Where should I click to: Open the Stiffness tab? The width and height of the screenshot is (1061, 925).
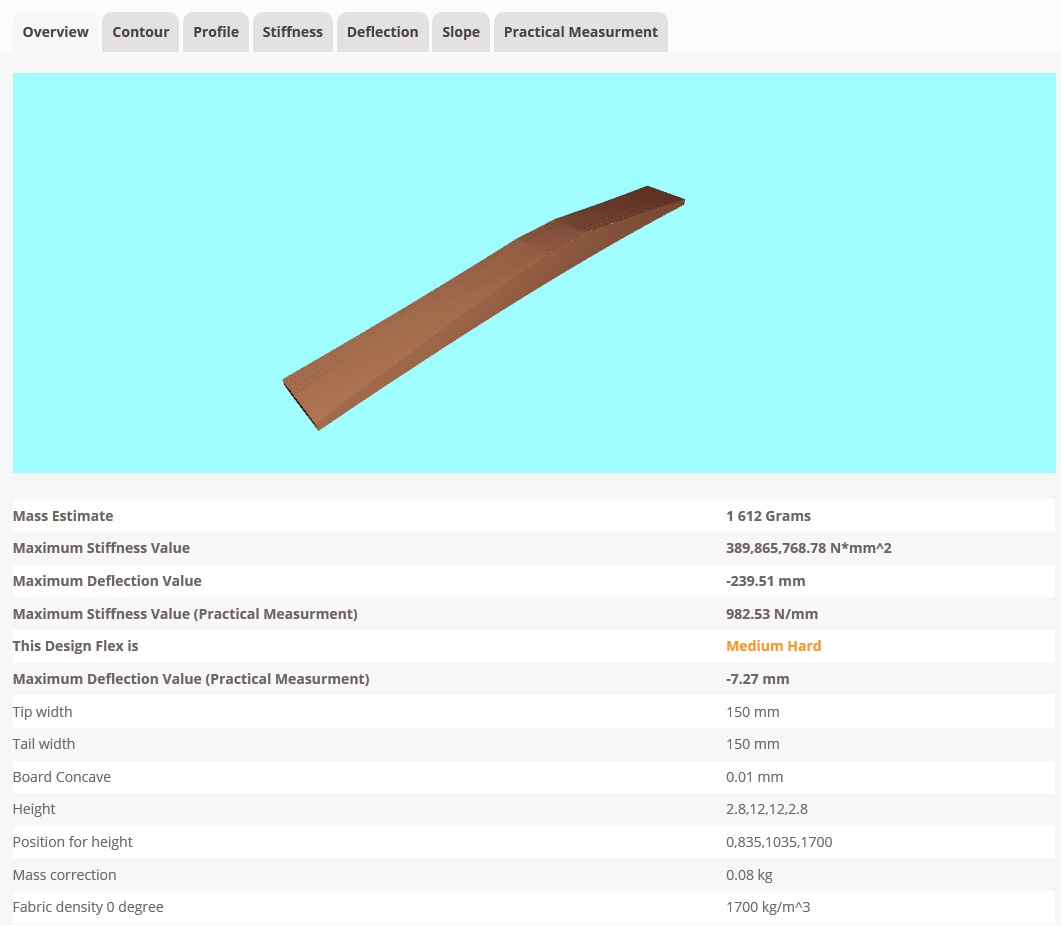pos(292,32)
